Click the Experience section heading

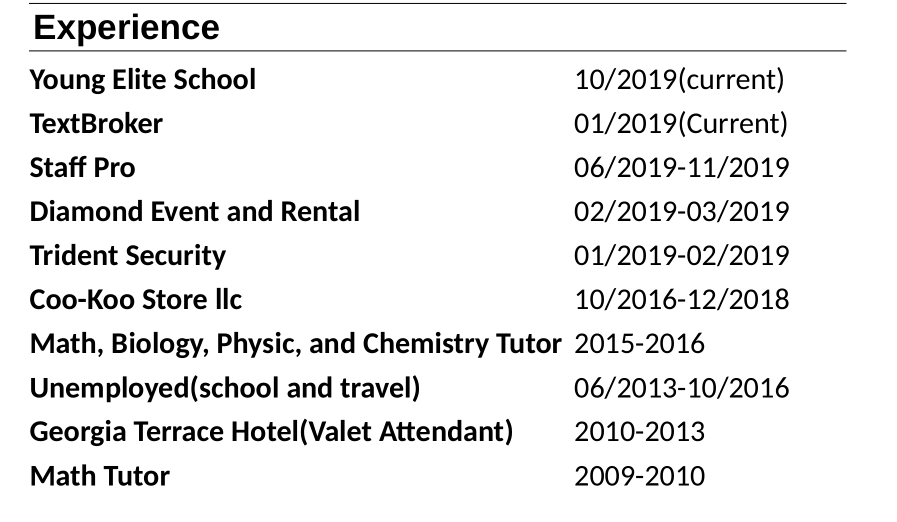pos(126,28)
